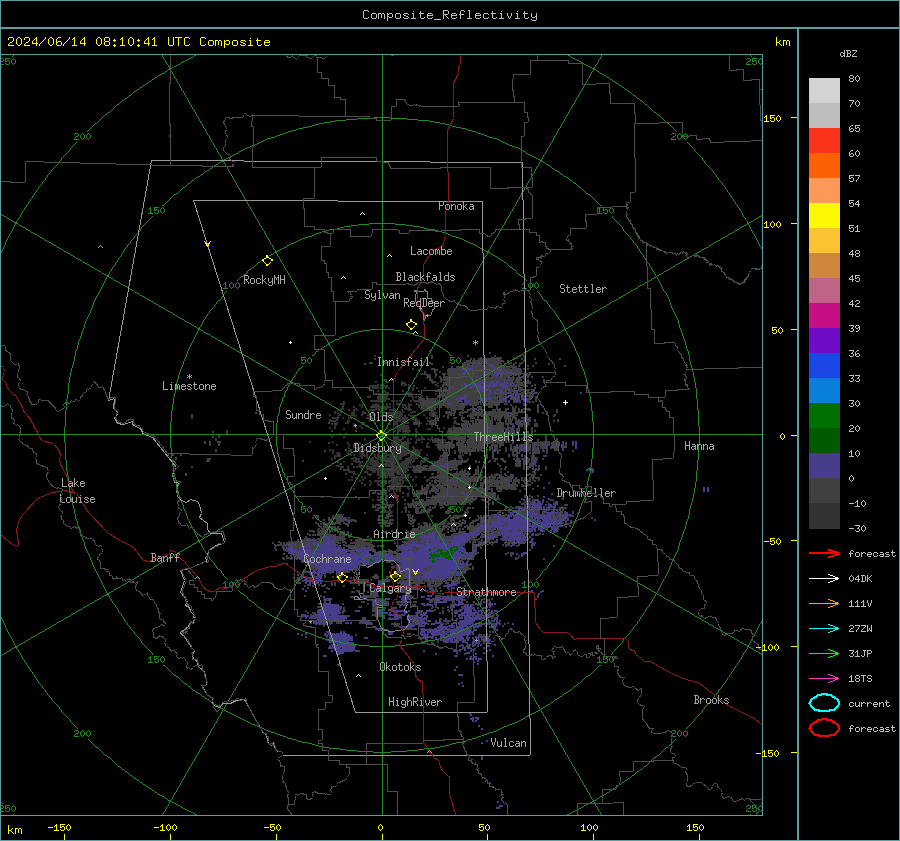Click the Lake Louise label

pos(77,491)
